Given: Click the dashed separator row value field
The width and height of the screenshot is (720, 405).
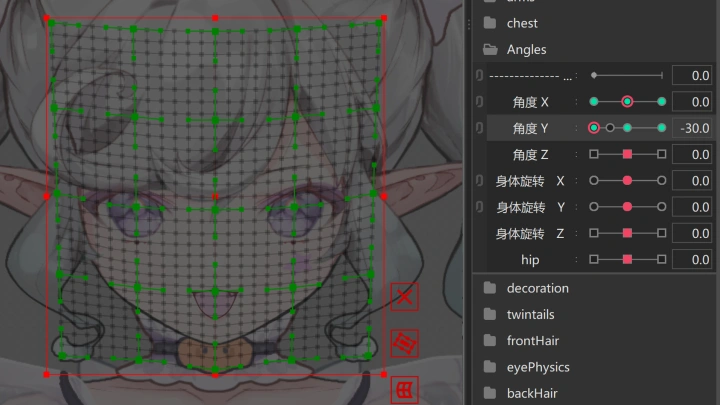Looking at the screenshot, I should (x=692, y=75).
